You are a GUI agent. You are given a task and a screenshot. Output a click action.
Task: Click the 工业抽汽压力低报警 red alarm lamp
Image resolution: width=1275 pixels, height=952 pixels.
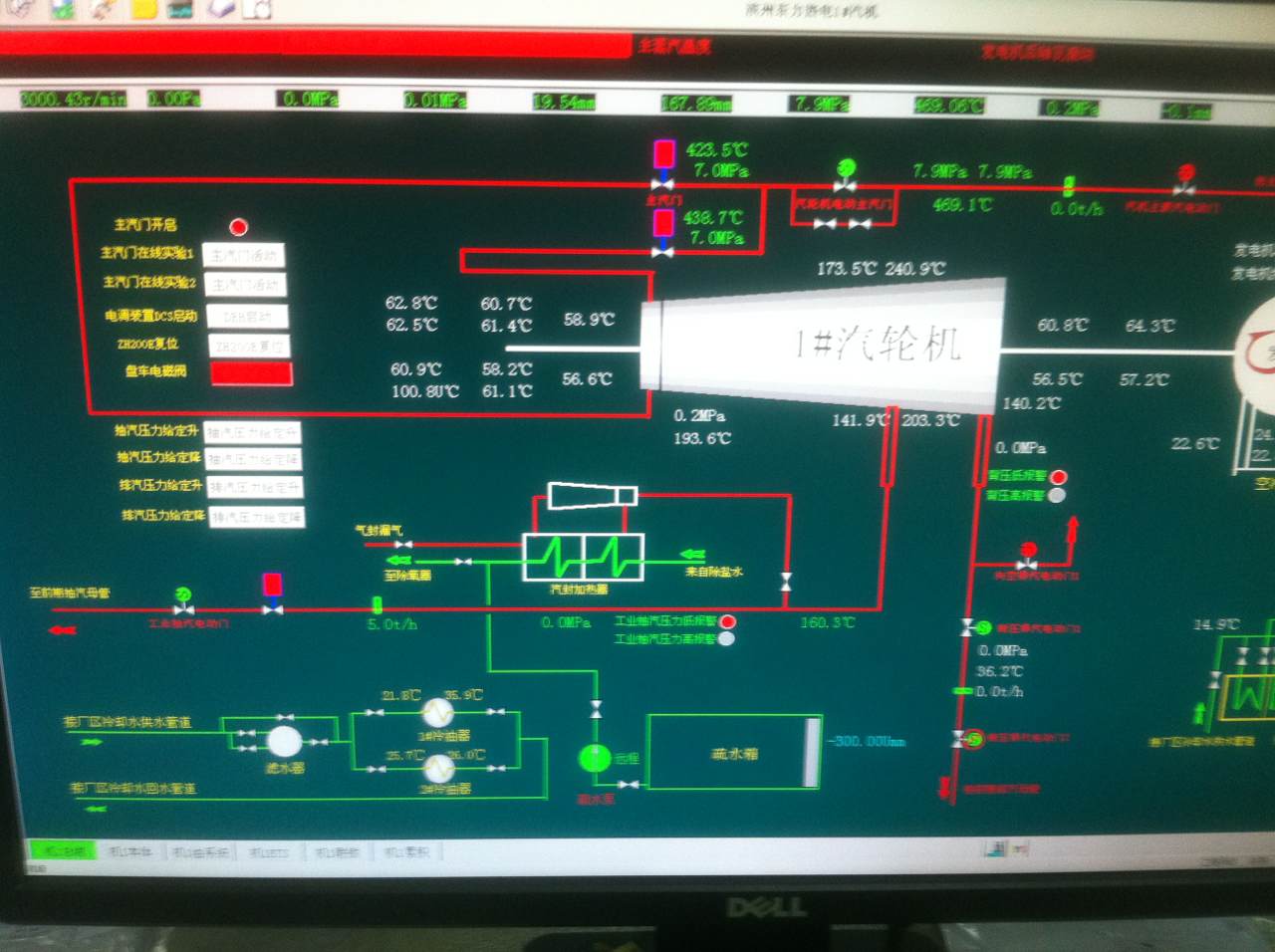[728, 621]
